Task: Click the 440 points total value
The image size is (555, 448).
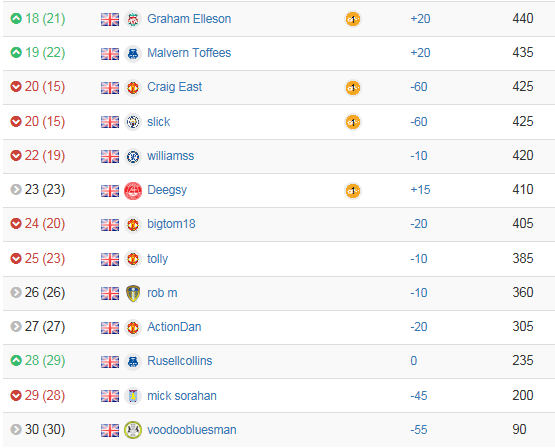Action: click(523, 18)
